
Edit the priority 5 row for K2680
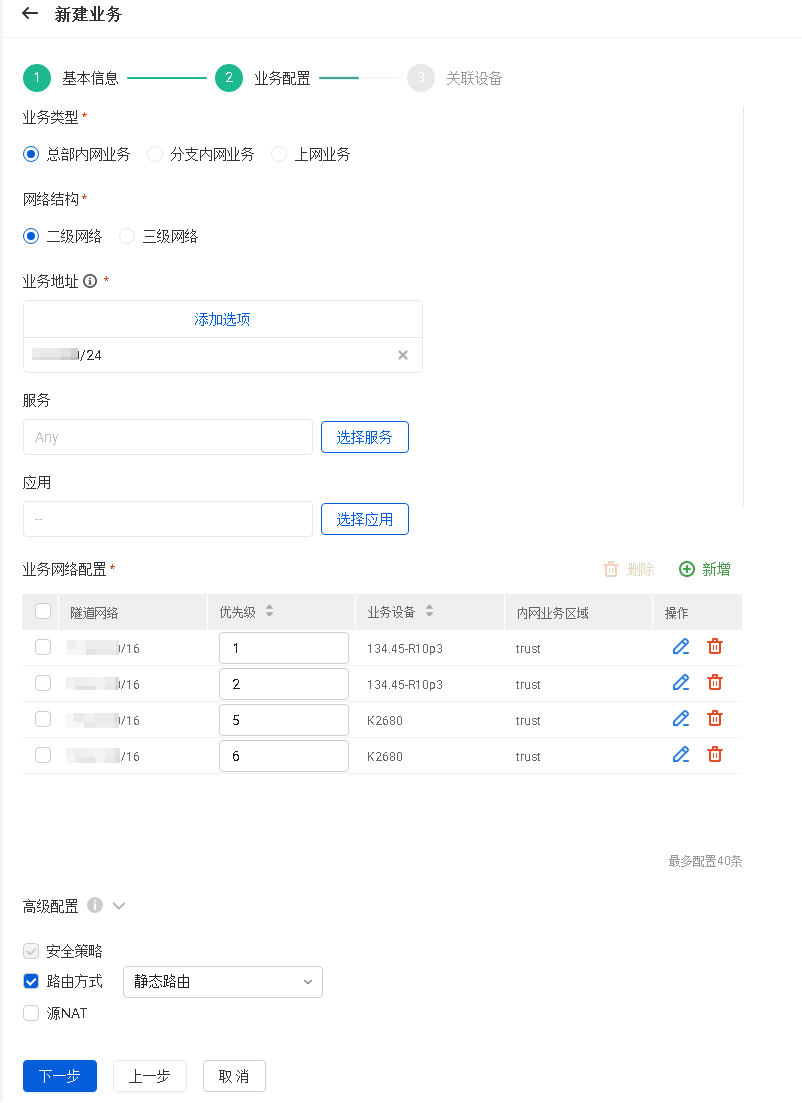(681, 719)
